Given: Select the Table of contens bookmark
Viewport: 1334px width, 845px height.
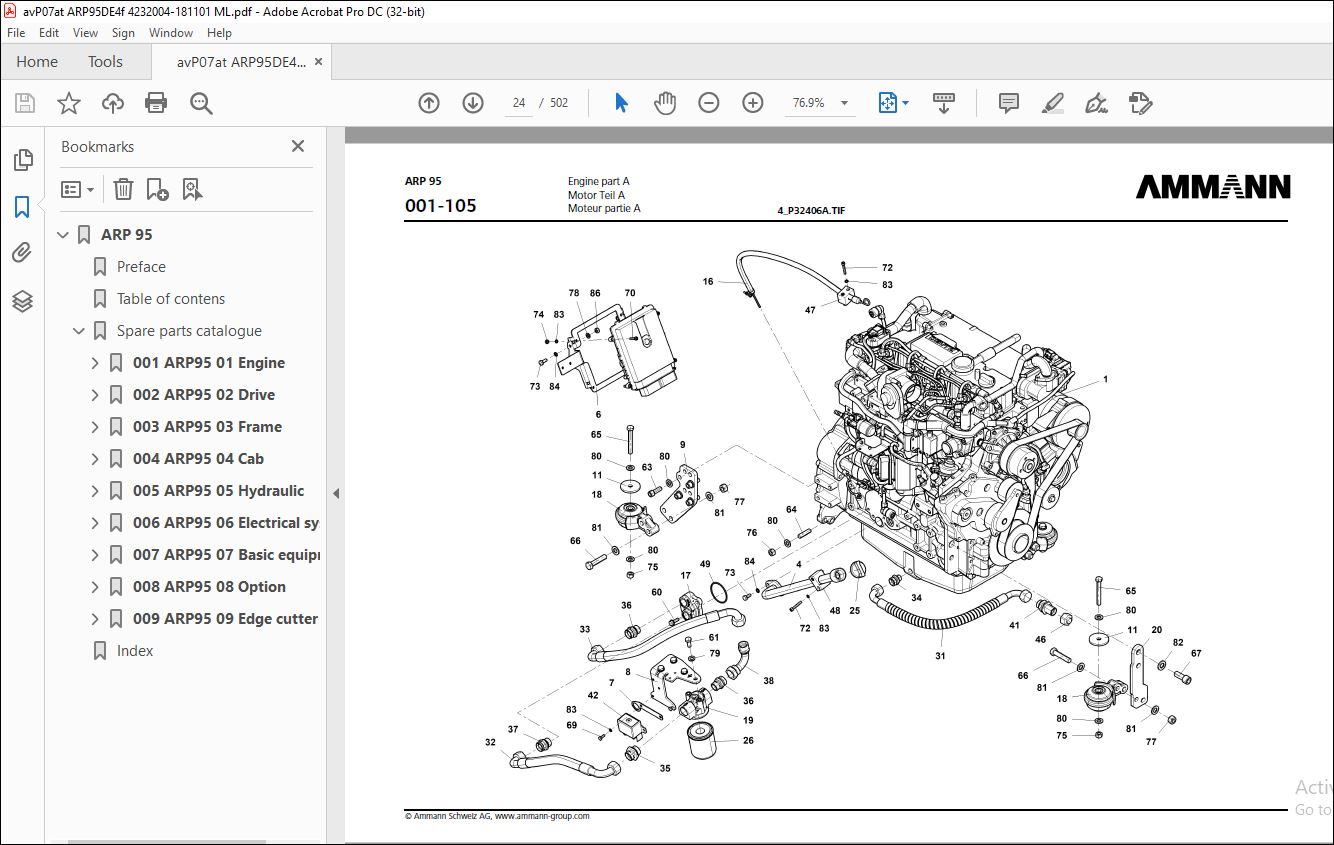Looking at the screenshot, I should click(x=171, y=299).
